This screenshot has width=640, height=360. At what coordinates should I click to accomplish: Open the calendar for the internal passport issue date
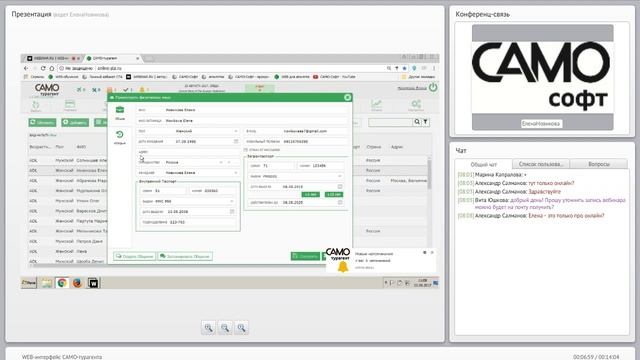(232, 211)
